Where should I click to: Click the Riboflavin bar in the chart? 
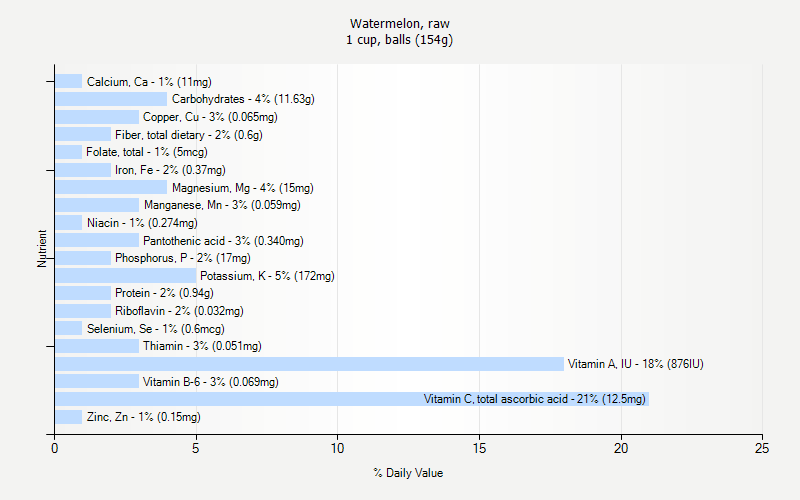83,311
